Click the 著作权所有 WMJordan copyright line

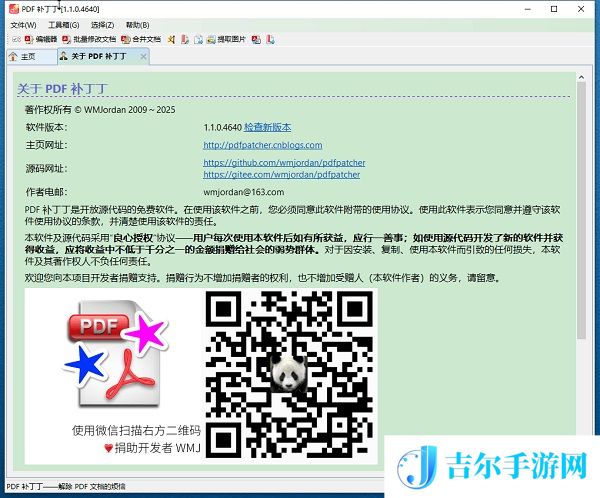tap(100, 110)
